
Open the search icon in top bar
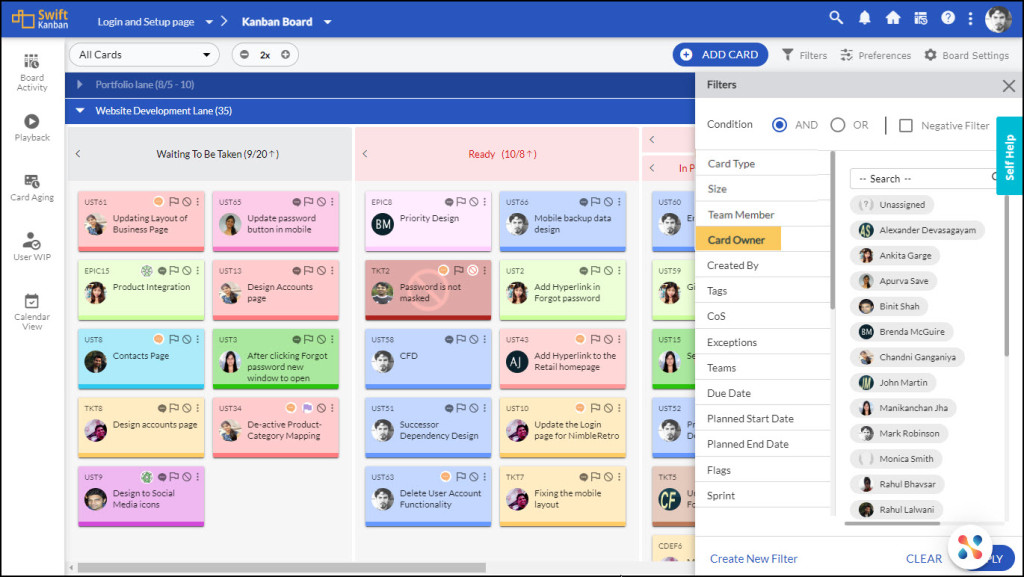tap(836, 18)
